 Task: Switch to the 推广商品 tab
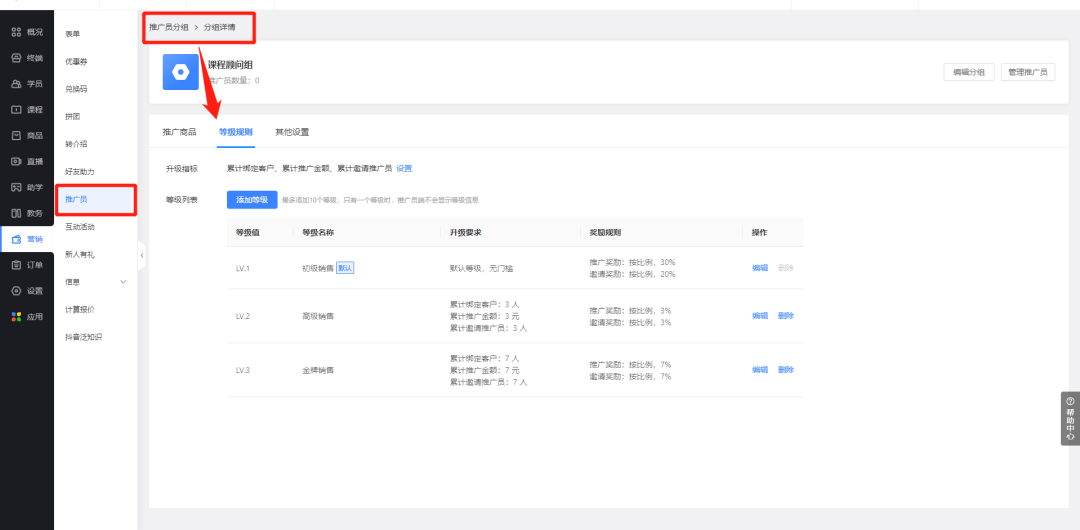[x=179, y=132]
